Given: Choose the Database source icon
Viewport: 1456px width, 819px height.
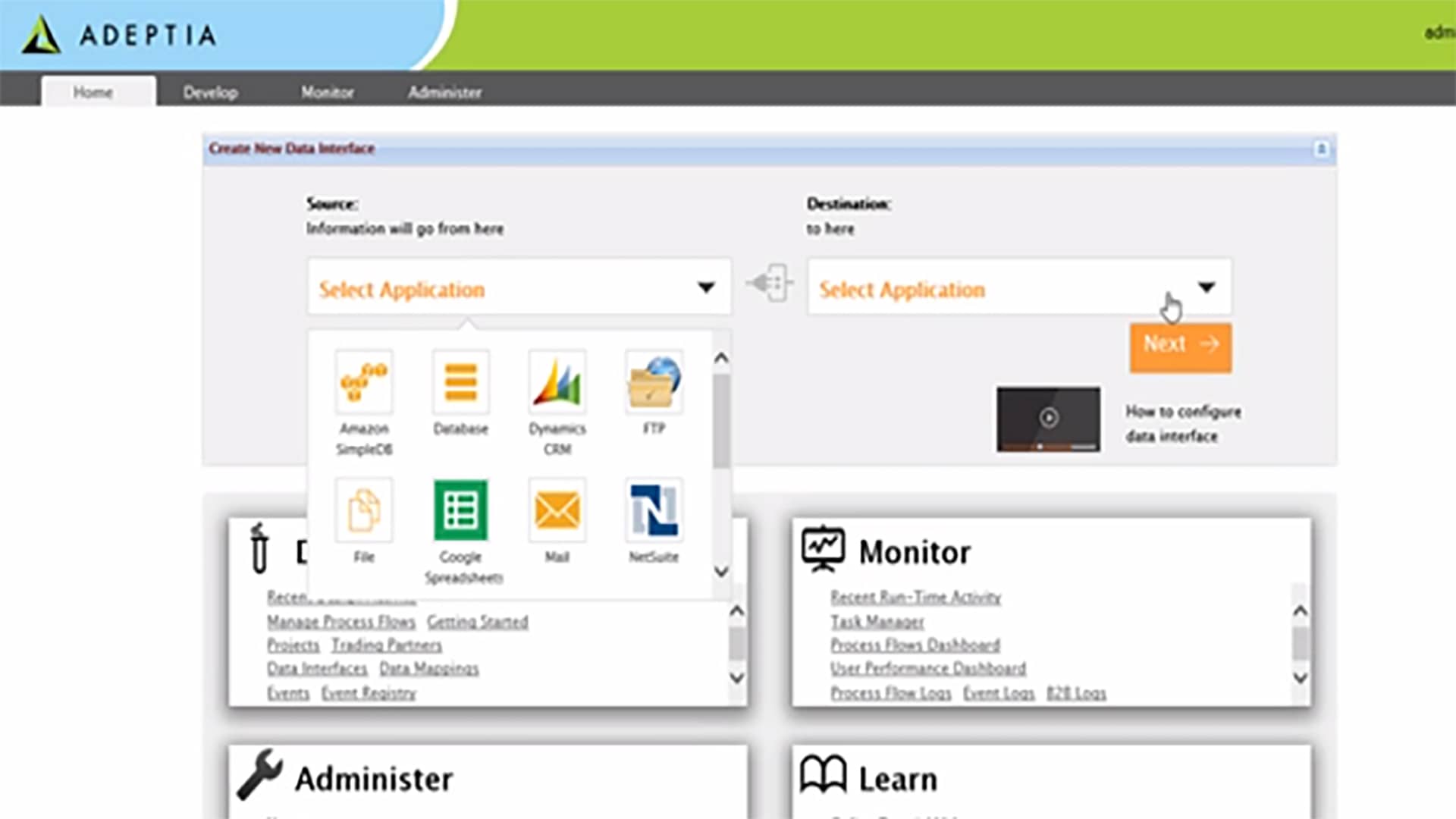Looking at the screenshot, I should tap(460, 383).
